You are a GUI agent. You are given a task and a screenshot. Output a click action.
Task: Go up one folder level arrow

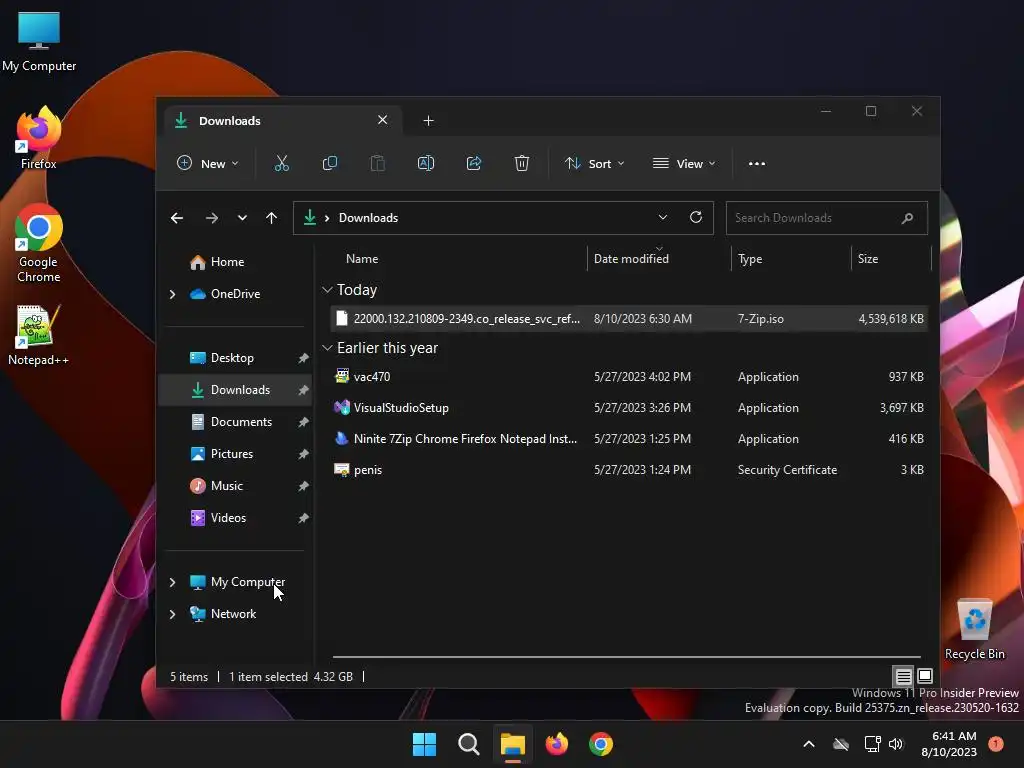pos(272,218)
